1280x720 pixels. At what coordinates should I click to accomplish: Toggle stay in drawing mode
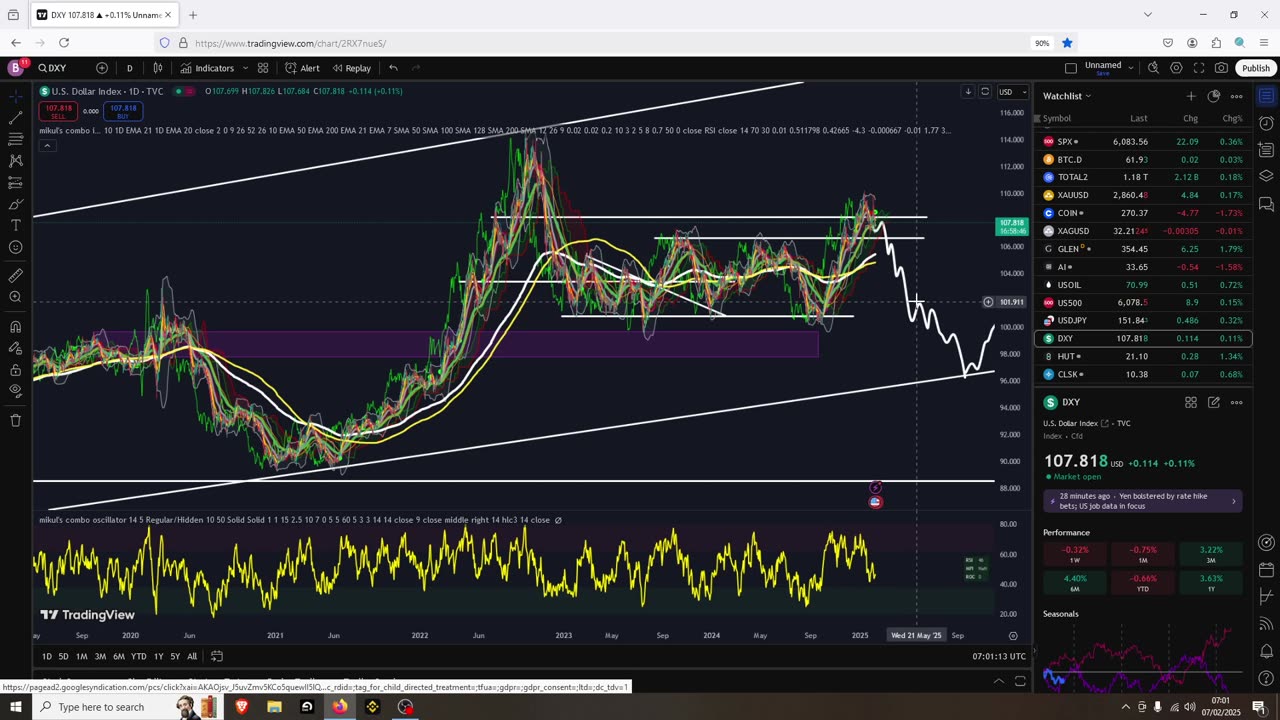point(15,348)
